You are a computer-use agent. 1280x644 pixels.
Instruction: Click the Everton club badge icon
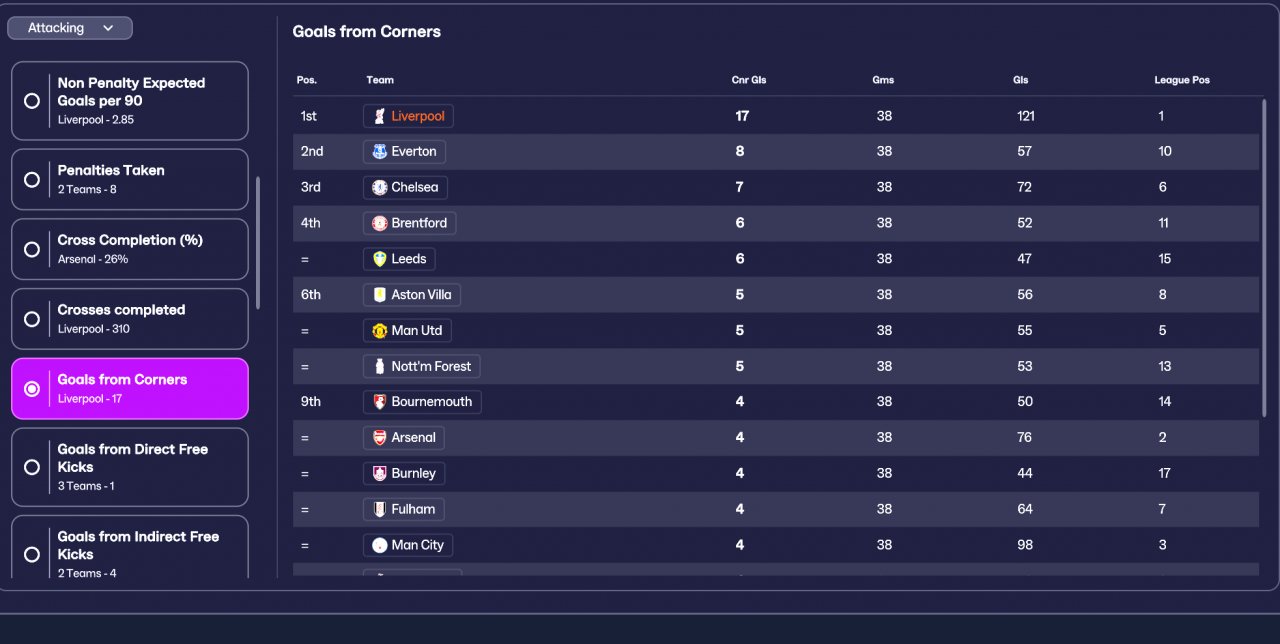click(x=379, y=152)
